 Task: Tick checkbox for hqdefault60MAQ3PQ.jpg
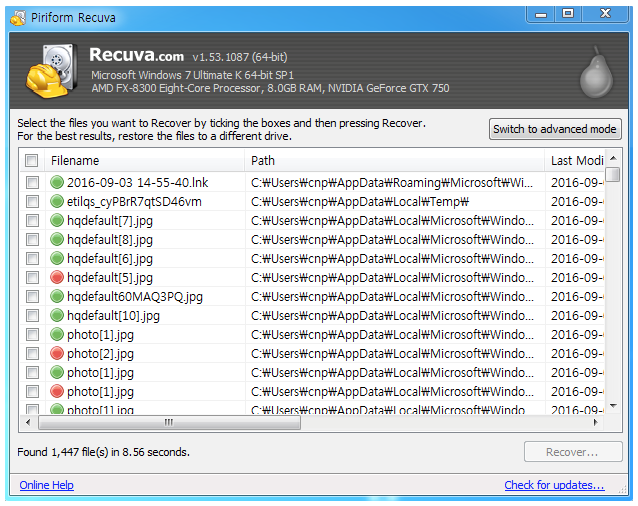[x=33, y=297]
